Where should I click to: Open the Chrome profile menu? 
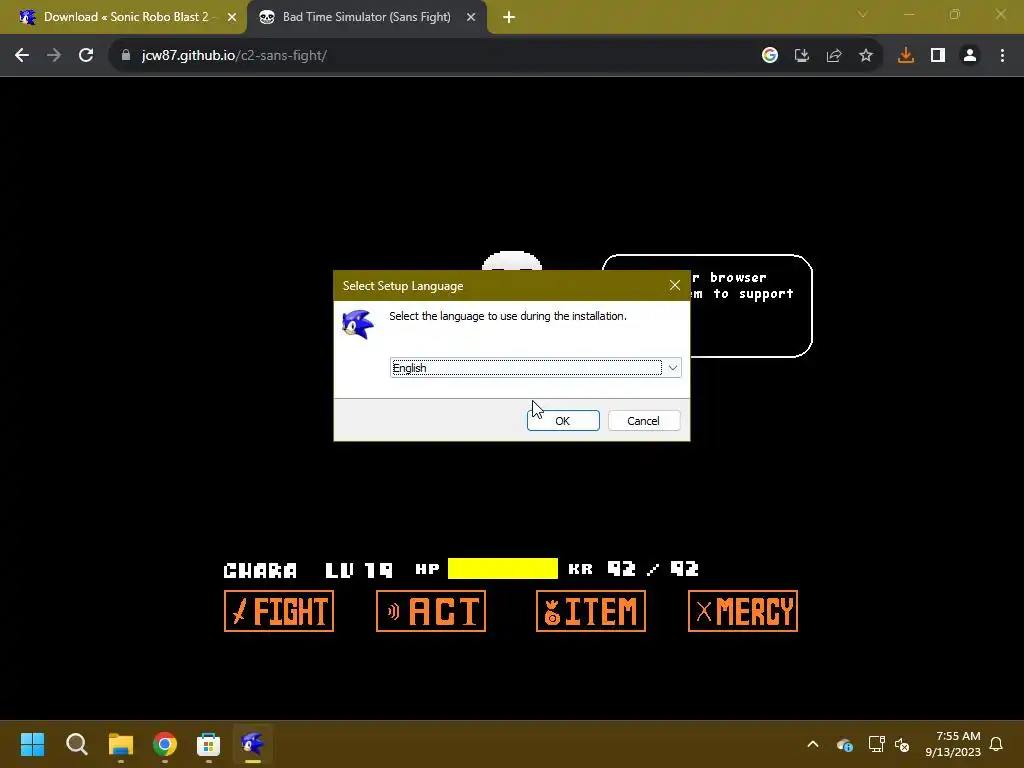coord(970,56)
